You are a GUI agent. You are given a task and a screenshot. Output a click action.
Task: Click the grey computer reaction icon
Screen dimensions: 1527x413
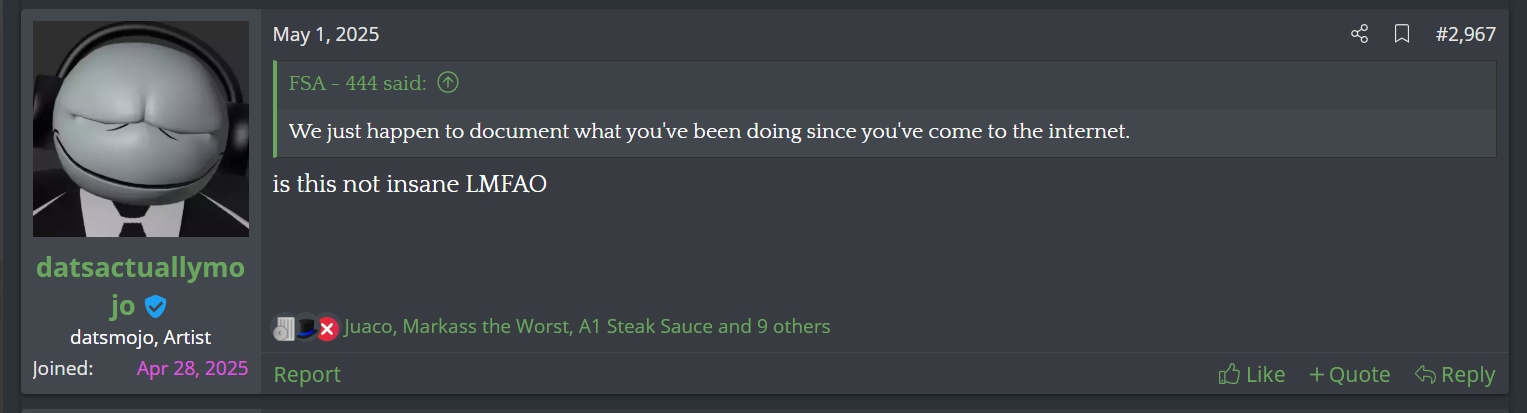click(284, 327)
